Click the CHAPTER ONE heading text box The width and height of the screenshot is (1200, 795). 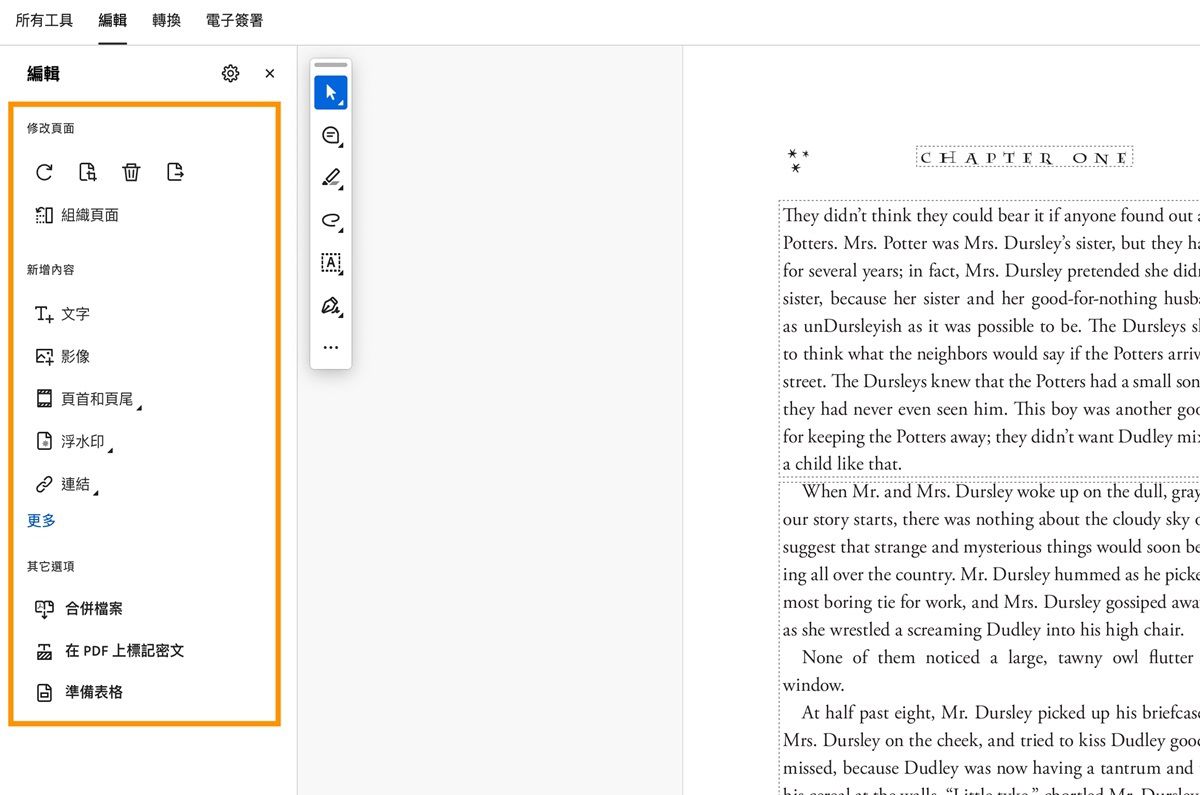[1024, 158]
